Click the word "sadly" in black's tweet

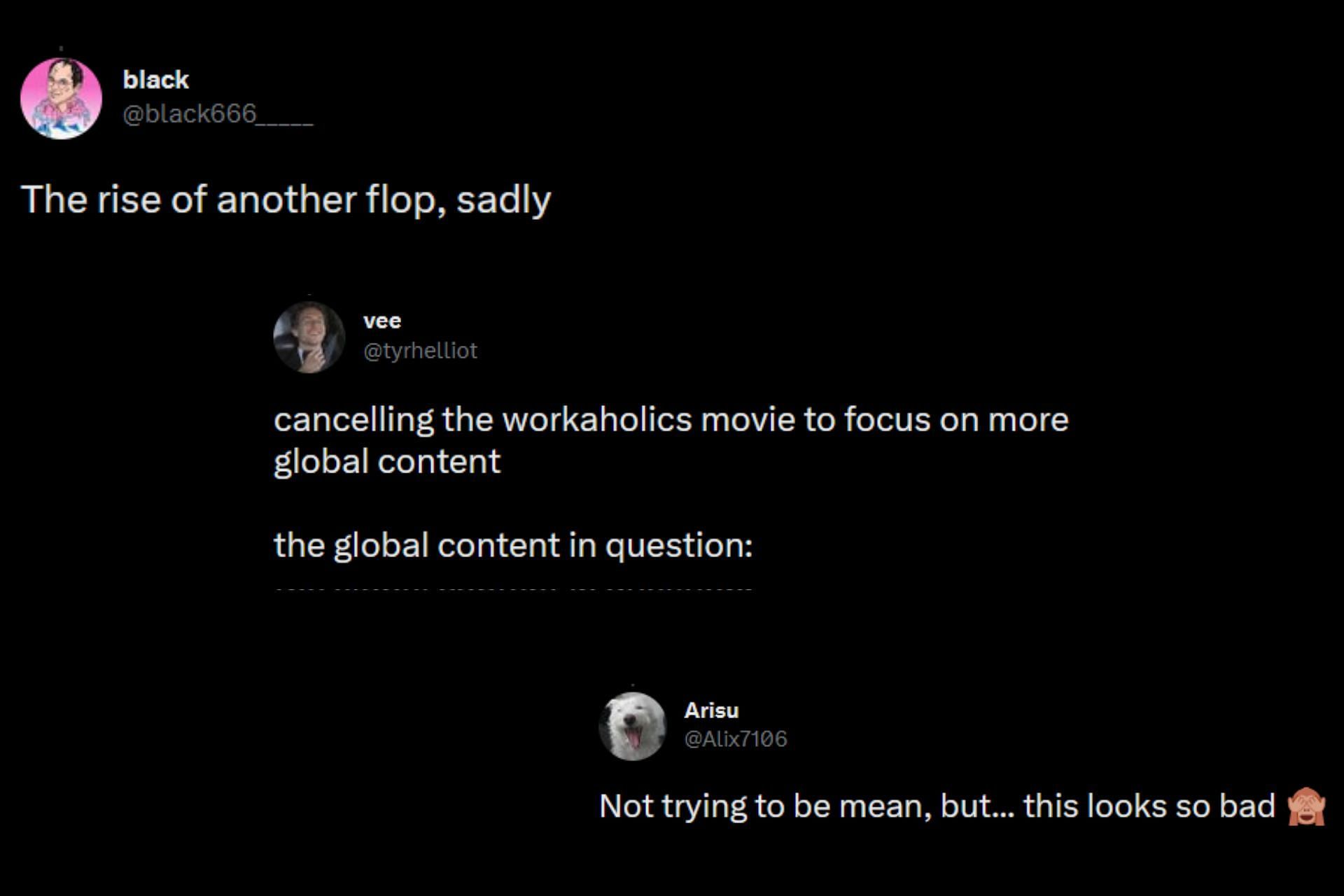click(x=503, y=199)
